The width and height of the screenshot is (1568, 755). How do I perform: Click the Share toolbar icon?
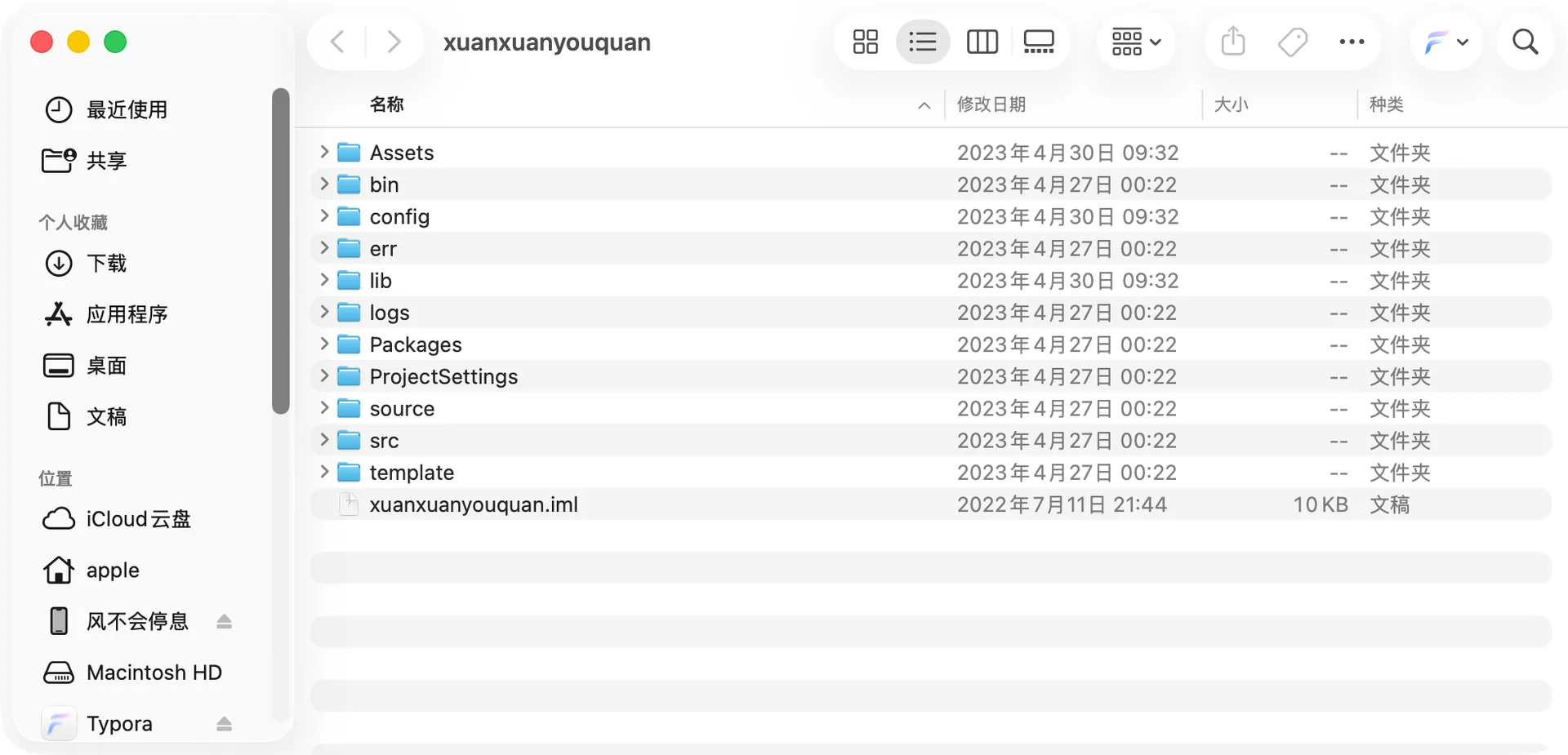(x=1233, y=41)
